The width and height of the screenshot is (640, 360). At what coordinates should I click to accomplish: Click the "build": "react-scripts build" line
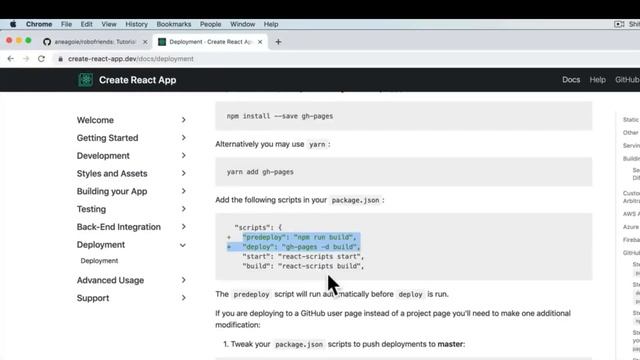[x=303, y=266]
